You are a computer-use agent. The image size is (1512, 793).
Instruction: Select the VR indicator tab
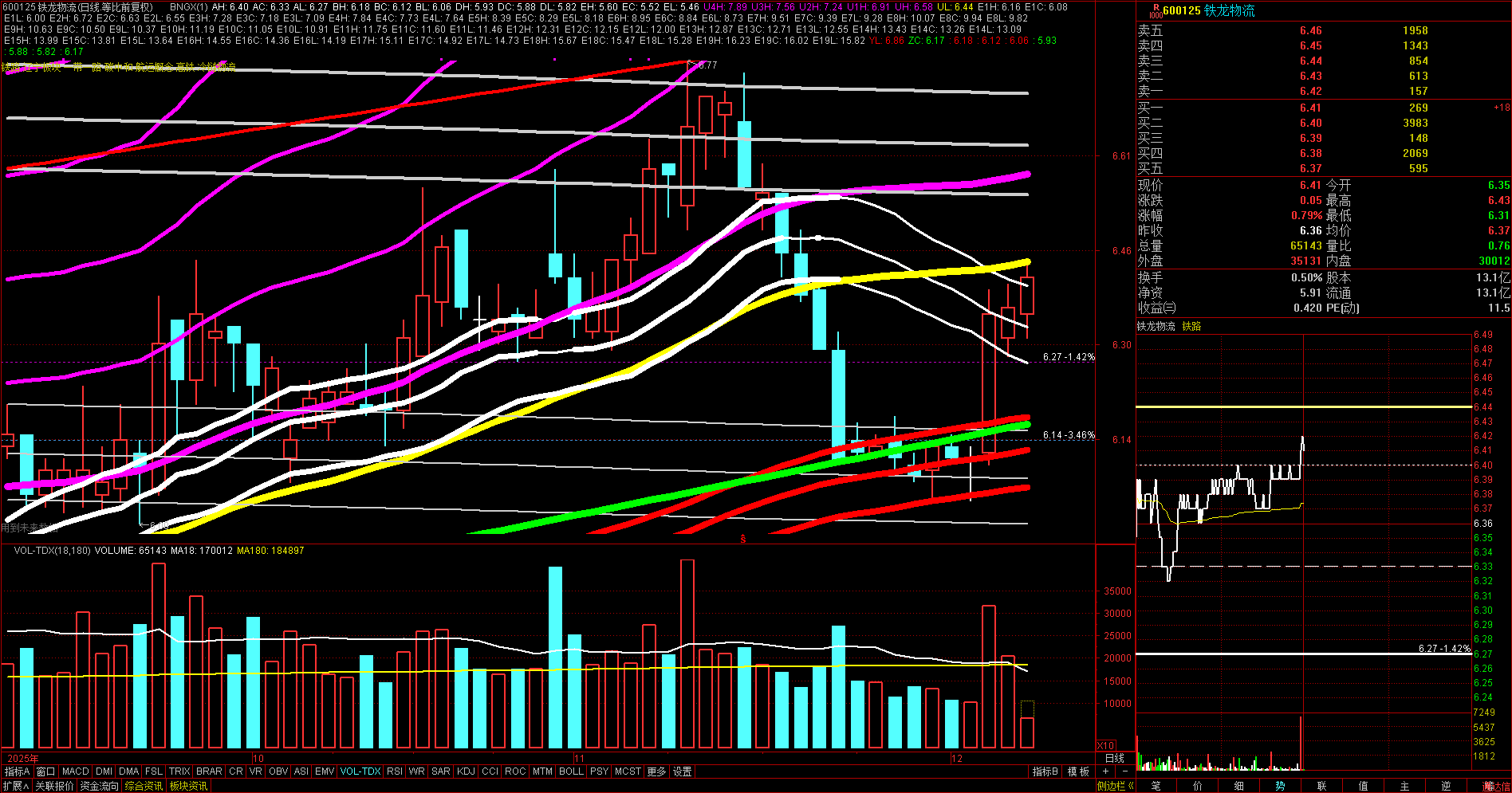(256, 771)
